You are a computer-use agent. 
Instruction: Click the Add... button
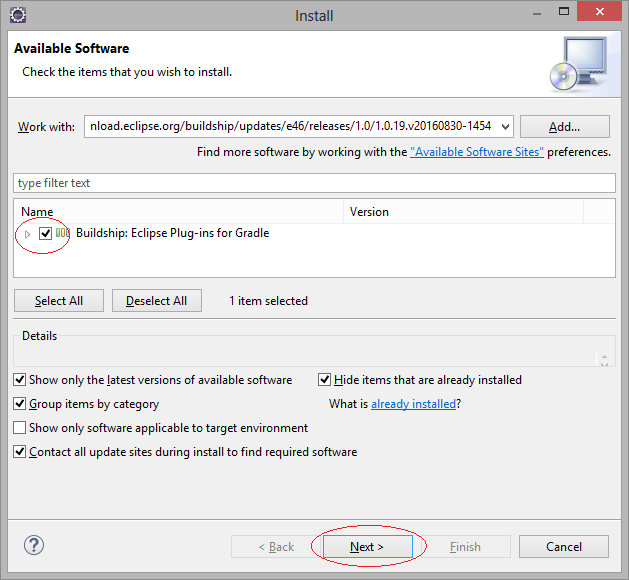565,127
